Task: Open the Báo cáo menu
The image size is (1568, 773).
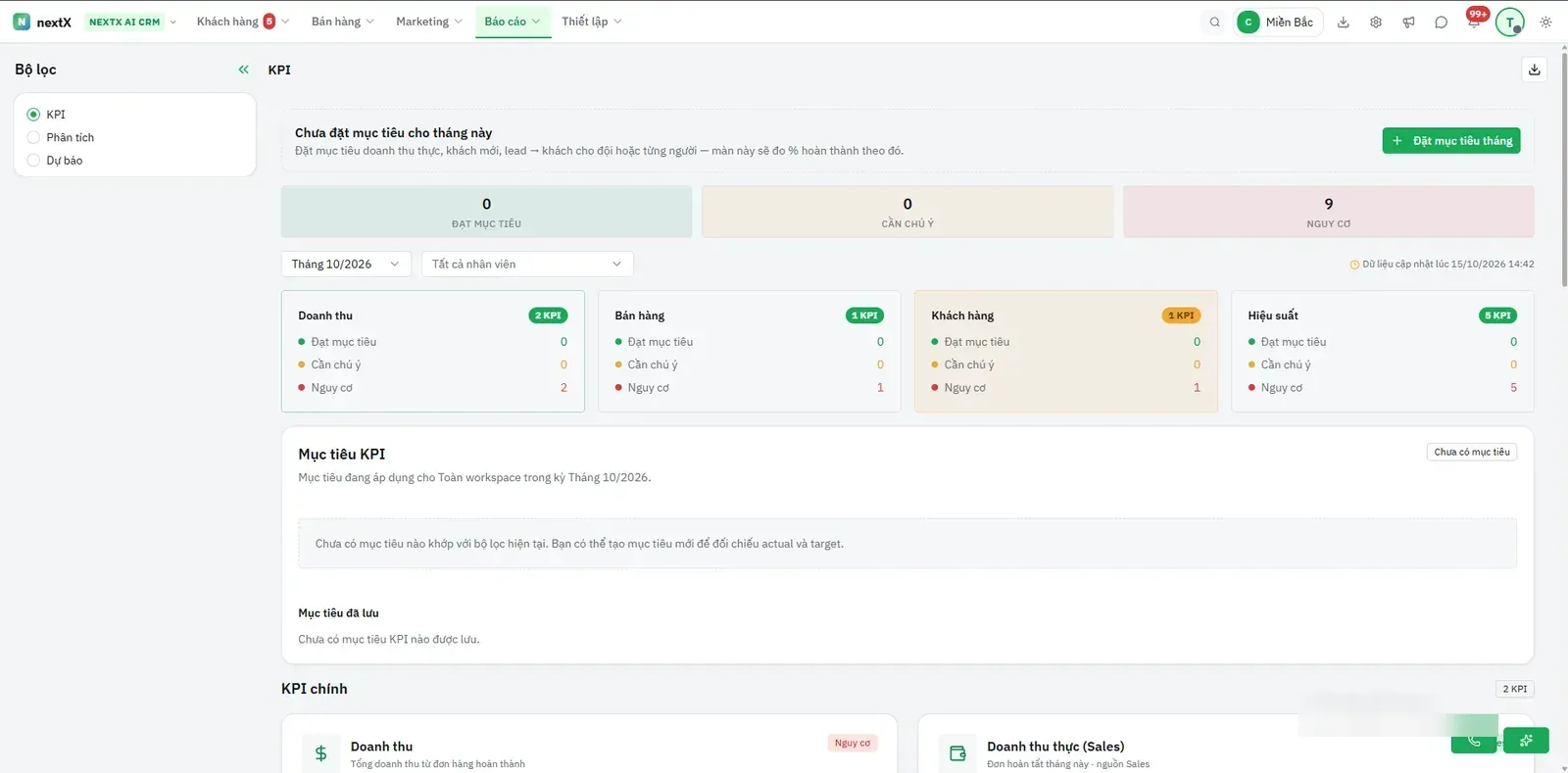Action: 513,22
